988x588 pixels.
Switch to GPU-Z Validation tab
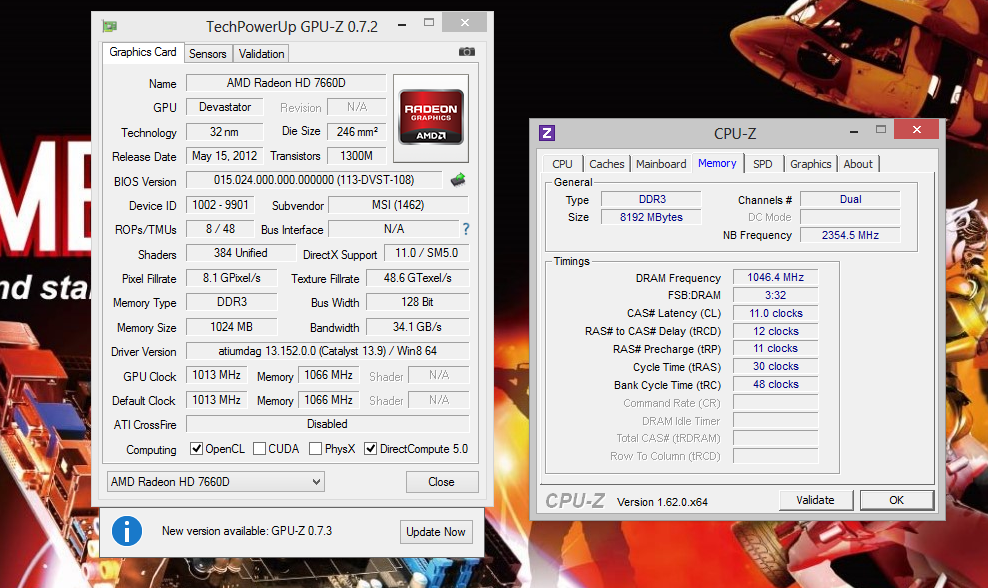(x=261, y=54)
